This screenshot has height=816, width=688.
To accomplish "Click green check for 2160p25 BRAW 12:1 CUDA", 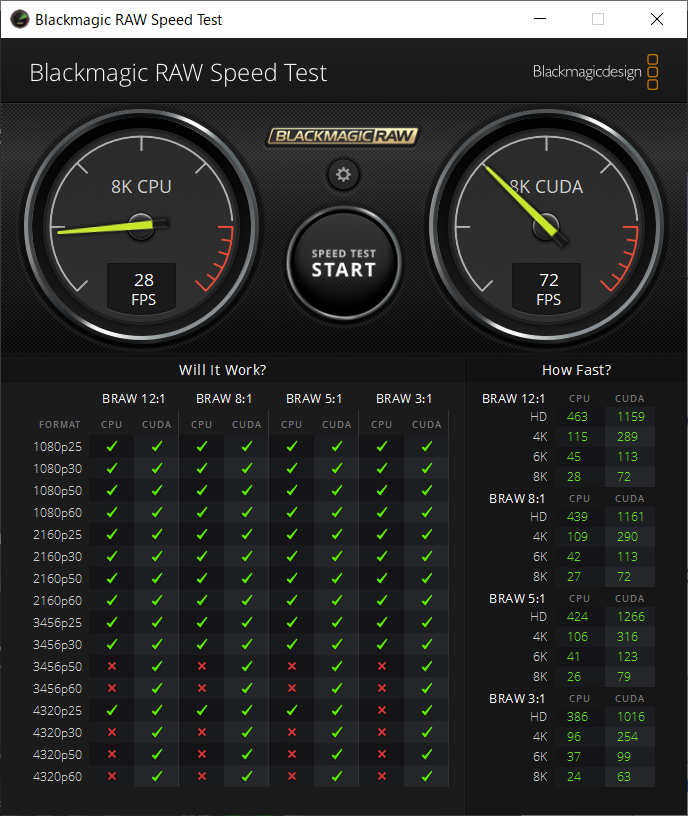I will coord(157,534).
